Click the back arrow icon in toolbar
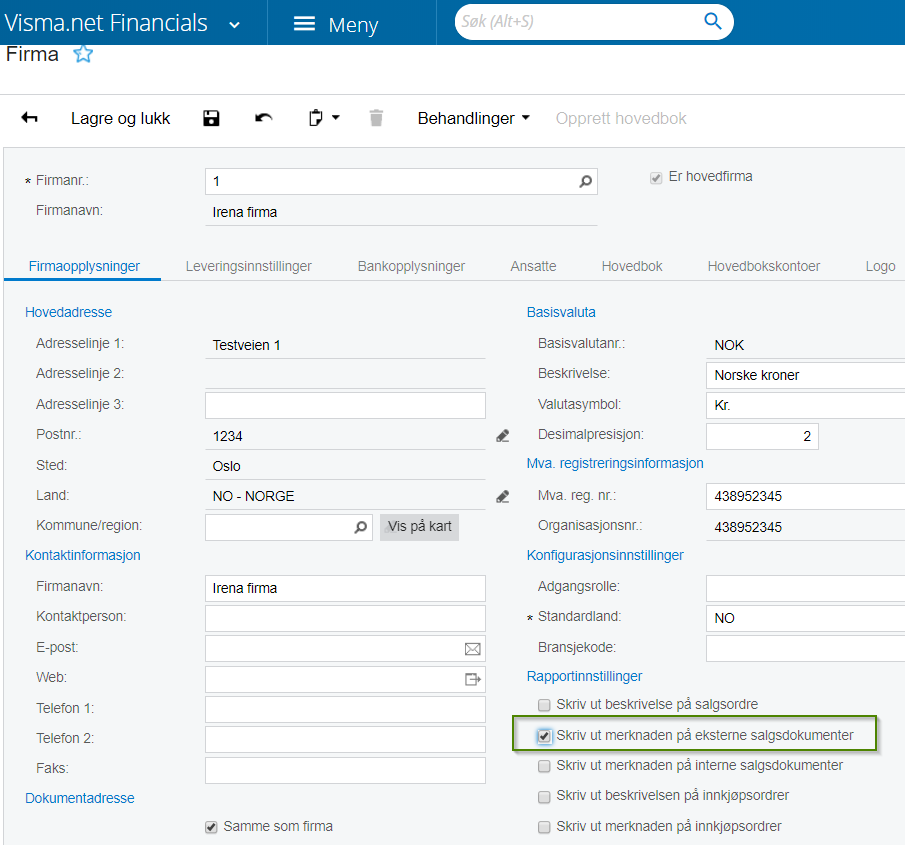The height and width of the screenshot is (845, 905). (29, 118)
